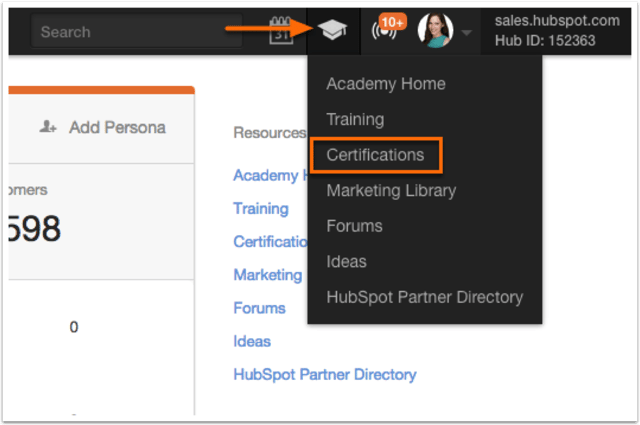This screenshot has height=425, width=640.
Task: Select Marketing Library menu item
Action: click(391, 190)
